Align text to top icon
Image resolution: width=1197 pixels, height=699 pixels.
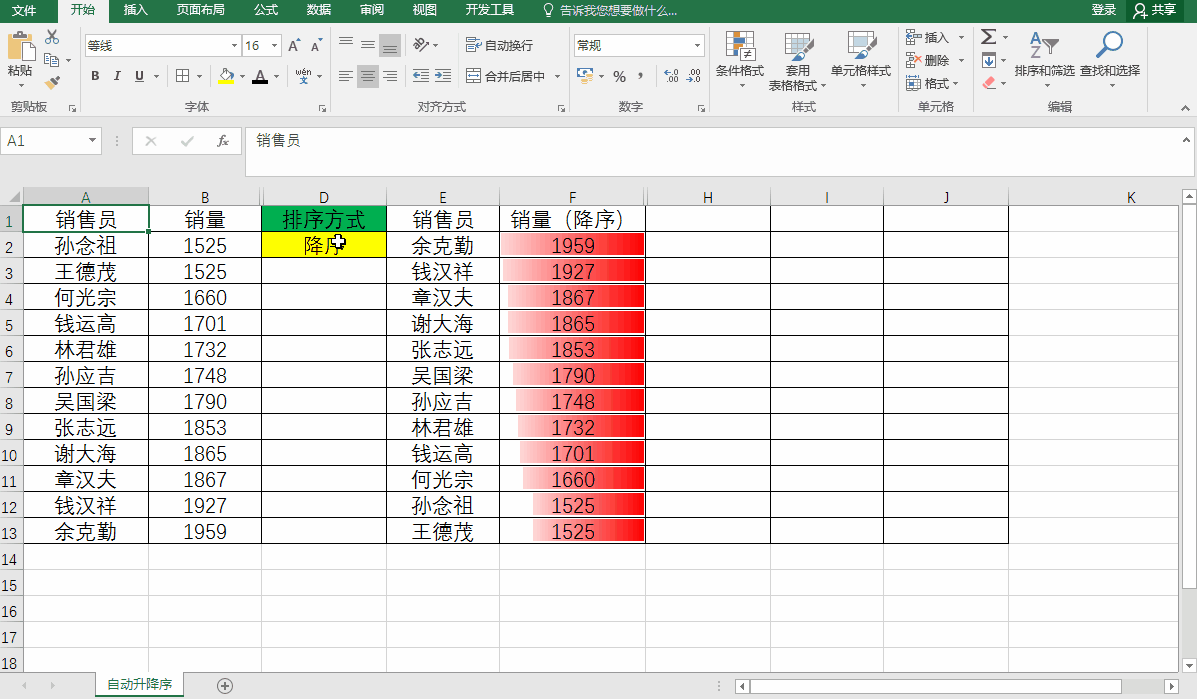click(346, 43)
